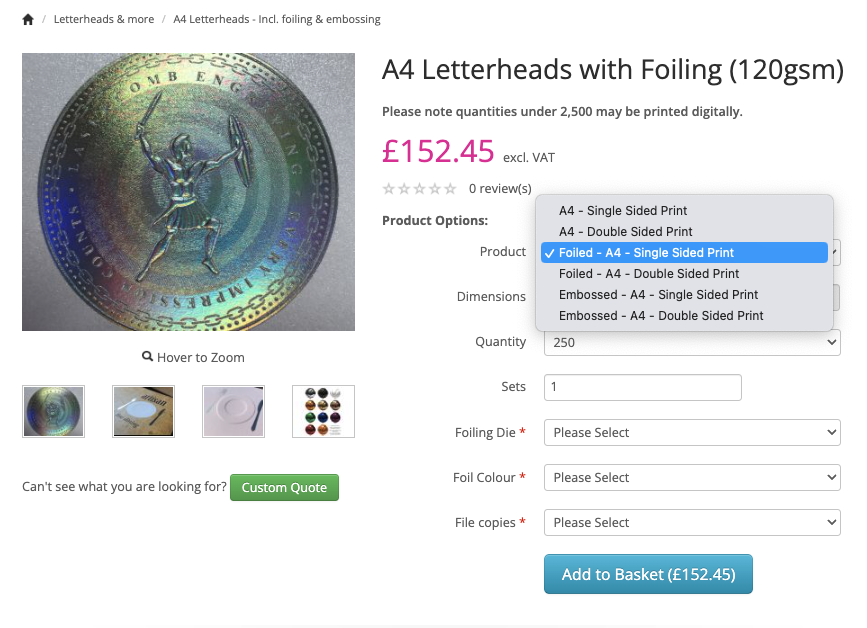Image resolution: width=867 pixels, height=628 pixels.
Task: Choose Embossed - A4 - Single Sided Print
Action: click(658, 295)
